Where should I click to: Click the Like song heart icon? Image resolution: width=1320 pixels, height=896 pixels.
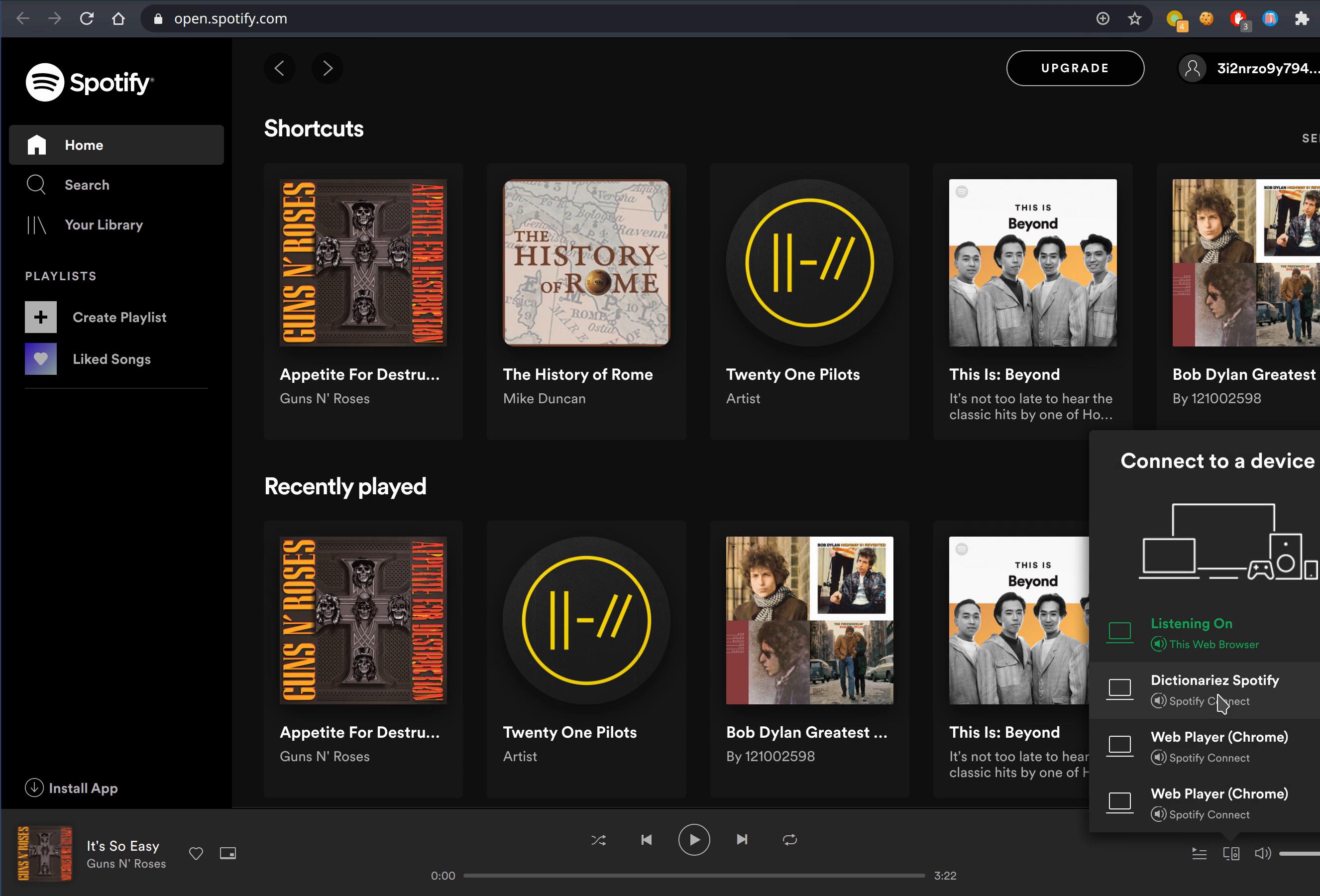point(196,853)
